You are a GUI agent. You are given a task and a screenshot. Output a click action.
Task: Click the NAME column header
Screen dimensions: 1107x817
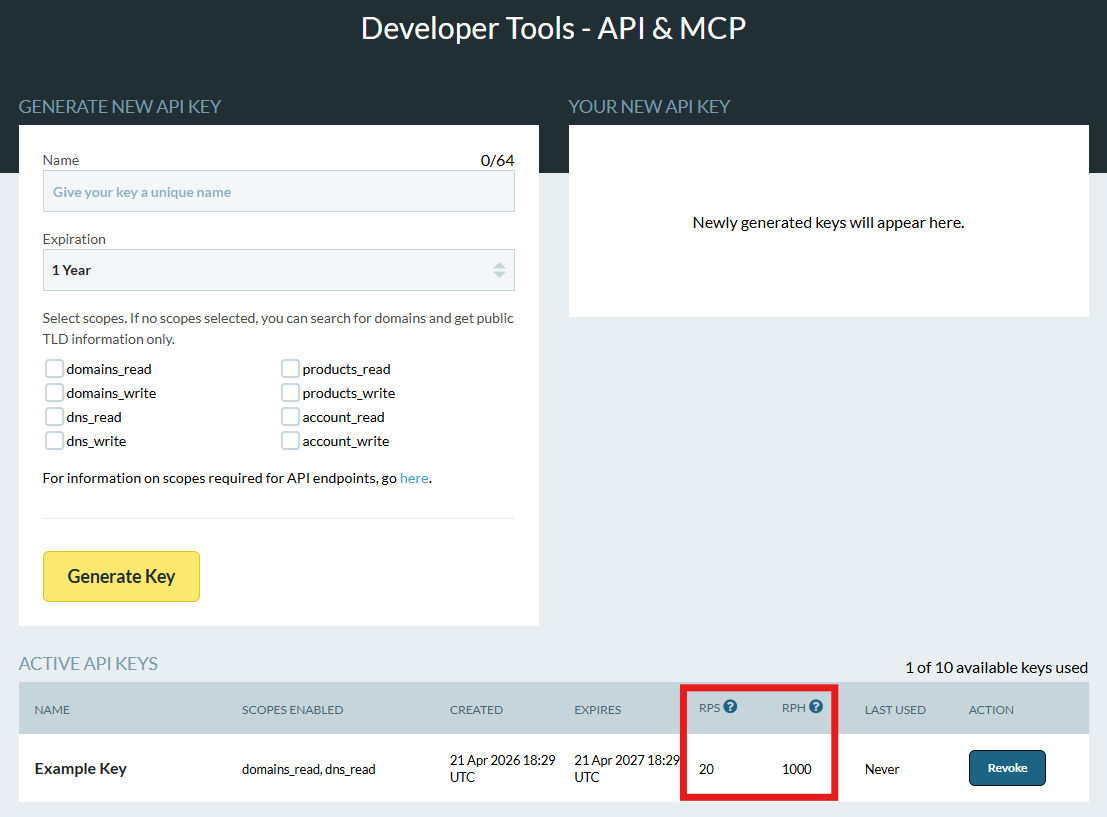pyautogui.click(x=52, y=709)
